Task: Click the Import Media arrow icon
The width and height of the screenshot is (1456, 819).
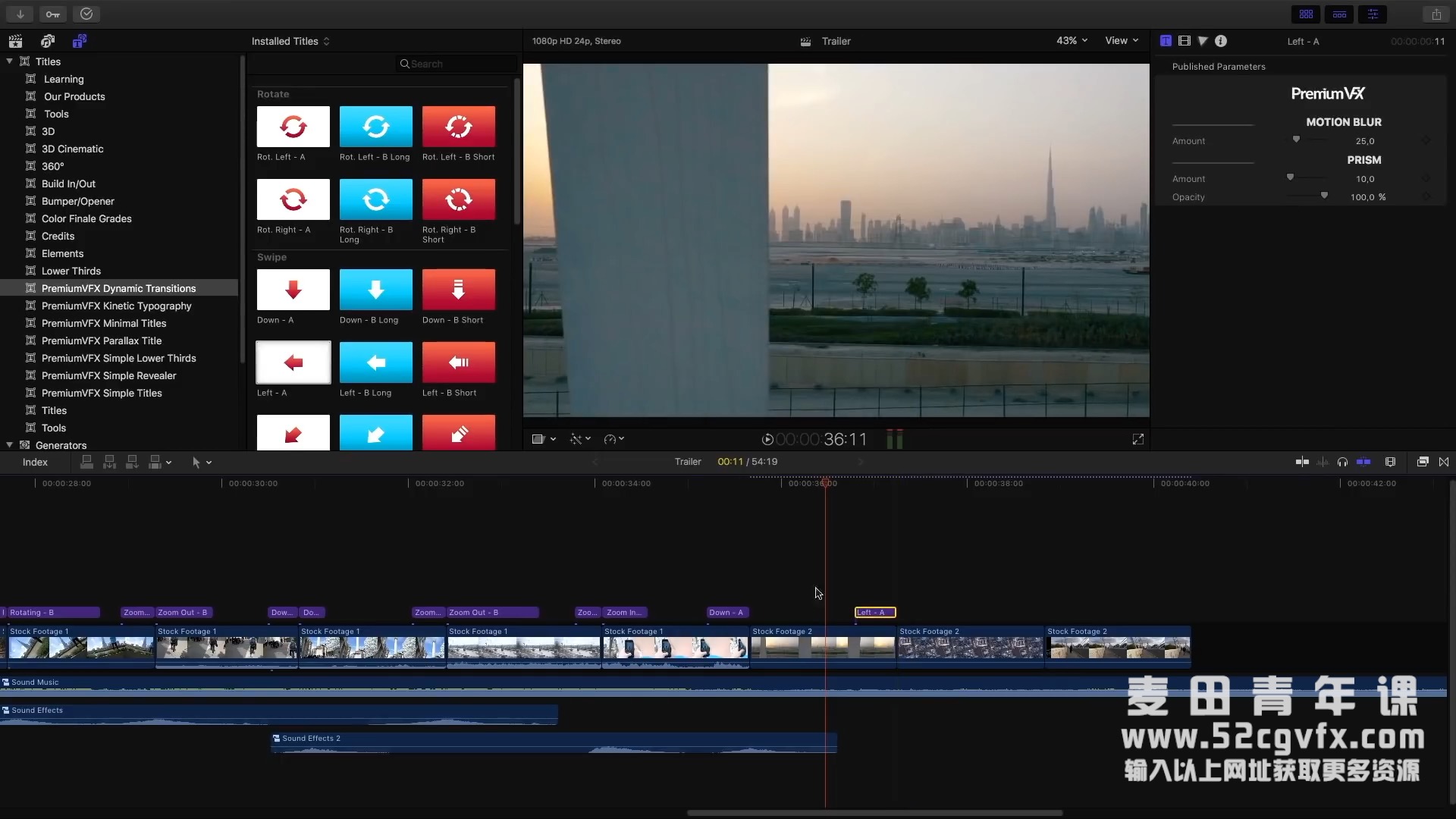Action: click(x=20, y=14)
